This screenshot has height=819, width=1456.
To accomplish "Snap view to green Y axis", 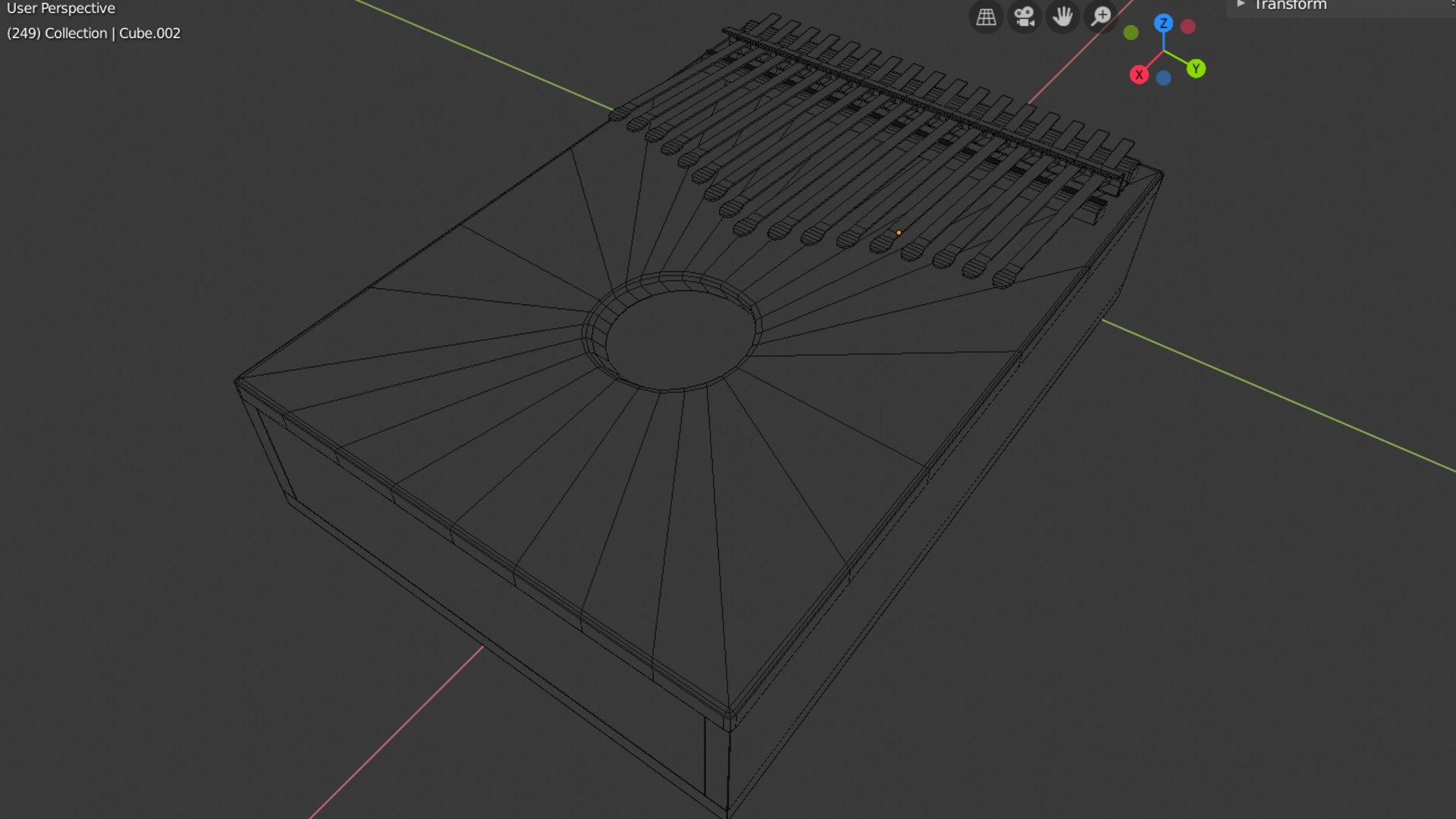I will coord(1196,69).
